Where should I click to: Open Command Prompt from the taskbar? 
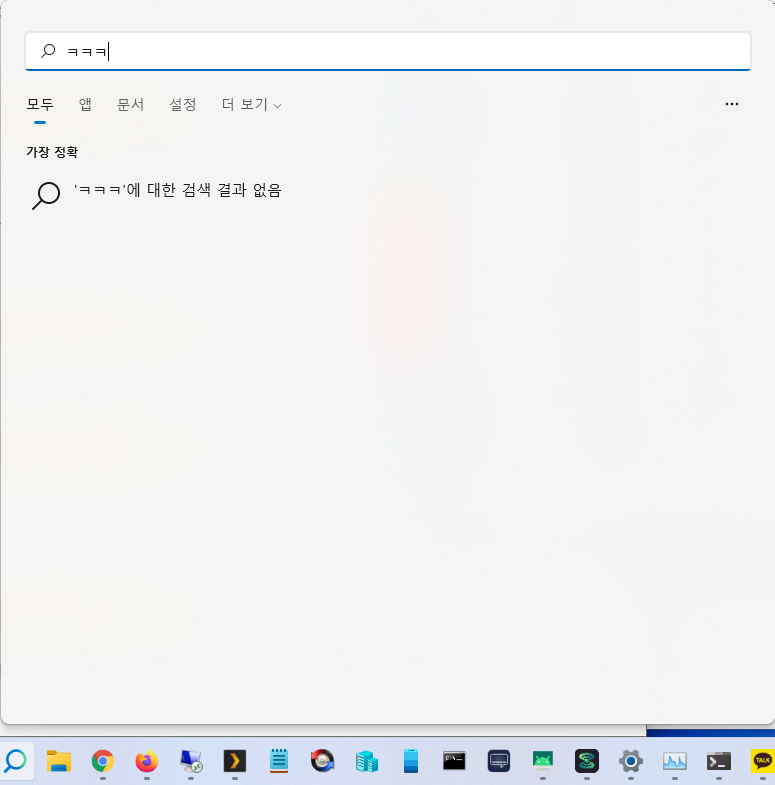pos(455,761)
